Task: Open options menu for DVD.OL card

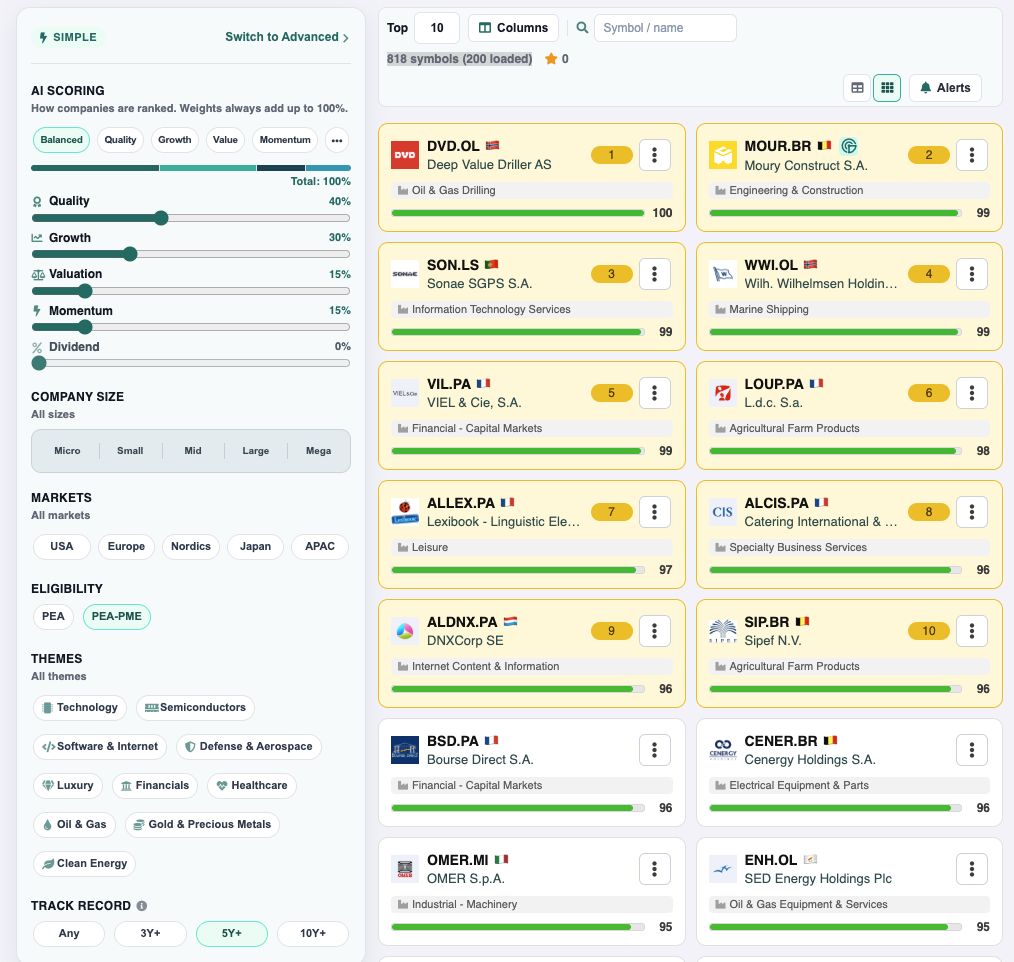Action: click(x=654, y=155)
